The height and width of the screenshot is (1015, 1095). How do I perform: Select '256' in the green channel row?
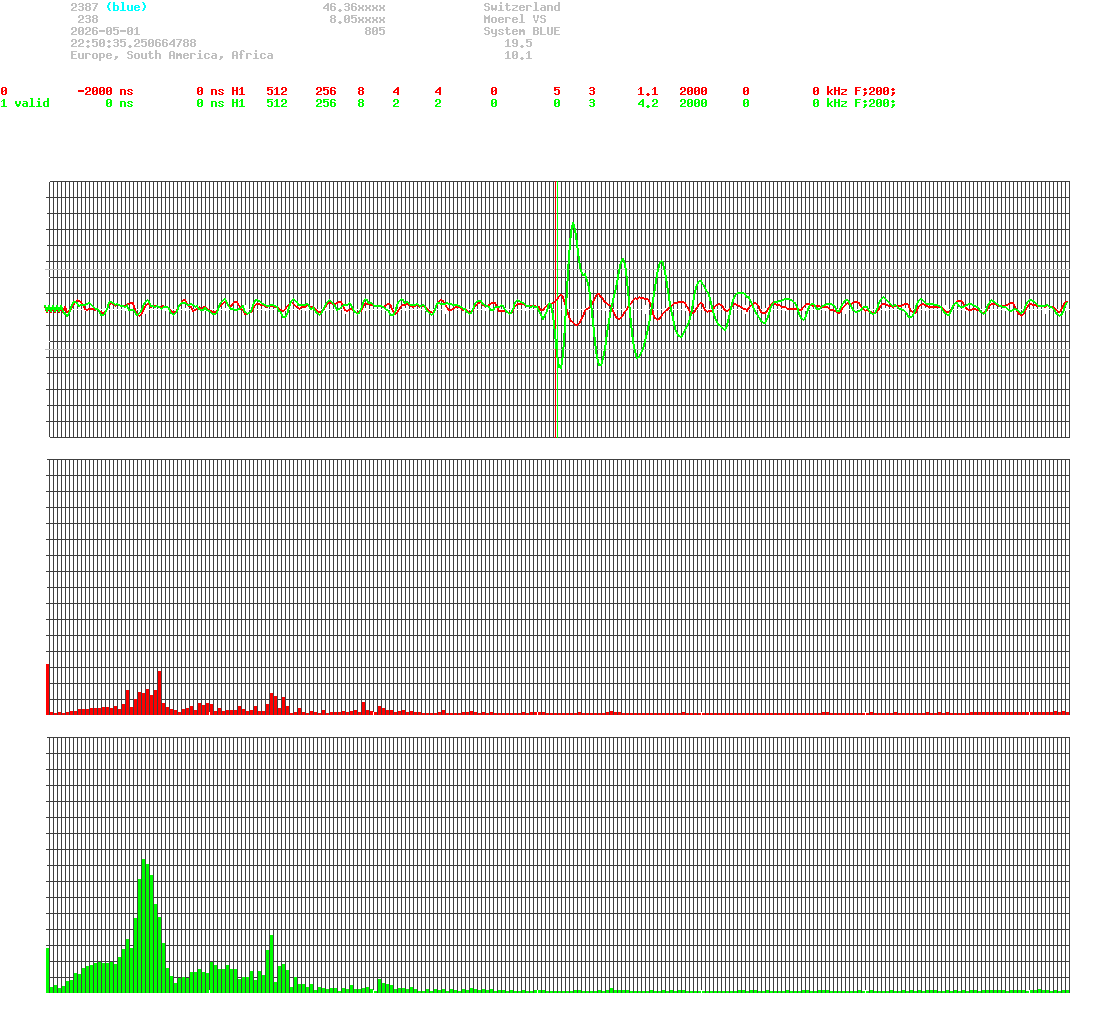tap(326, 103)
